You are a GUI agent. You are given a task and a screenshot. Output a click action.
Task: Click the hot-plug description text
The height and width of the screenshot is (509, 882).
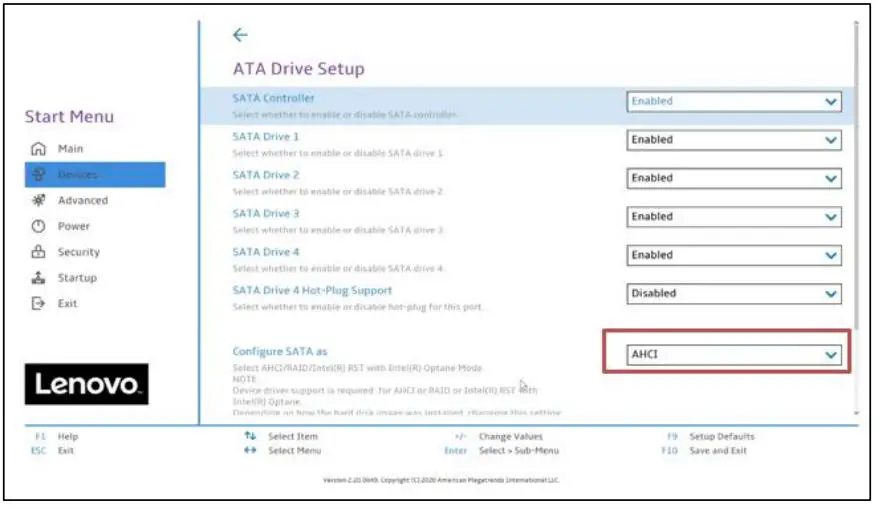pyautogui.click(x=358, y=307)
